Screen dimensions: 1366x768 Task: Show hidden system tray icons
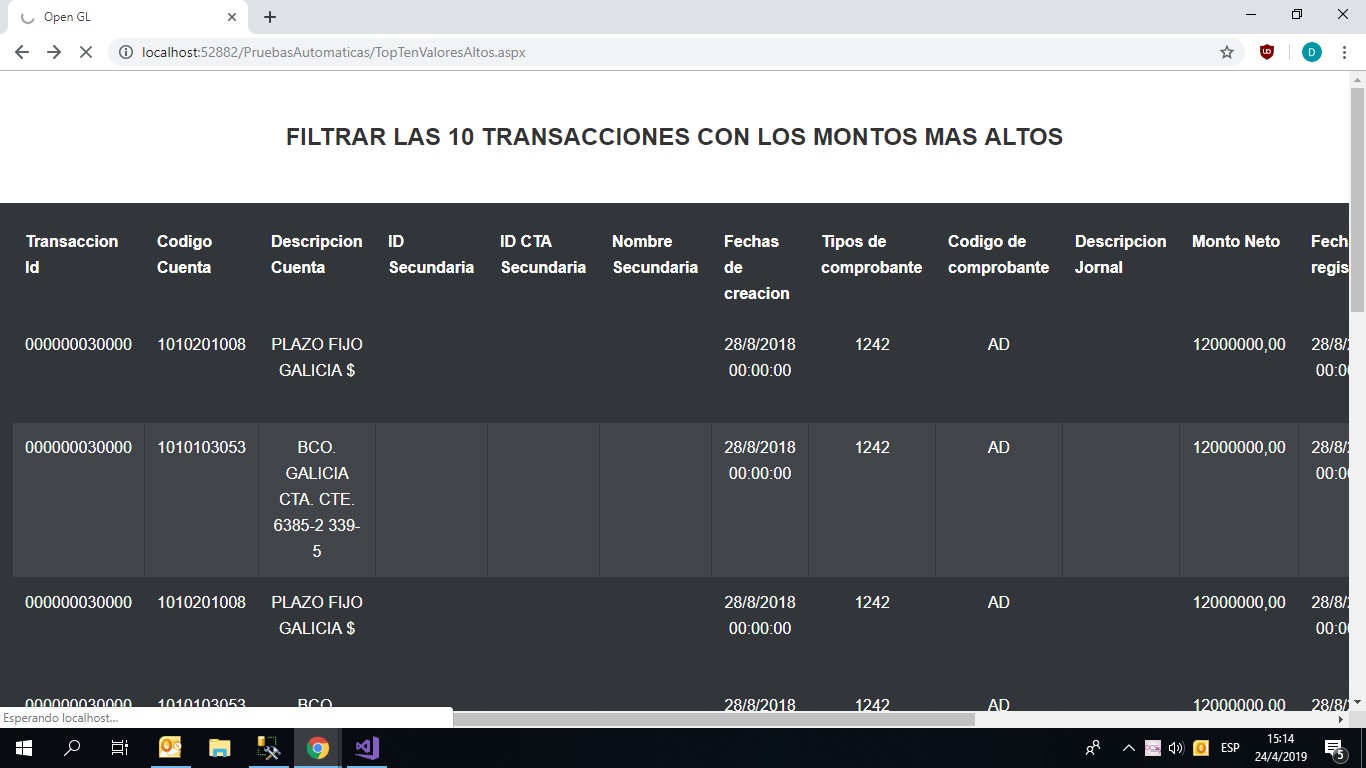[1129, 748]
